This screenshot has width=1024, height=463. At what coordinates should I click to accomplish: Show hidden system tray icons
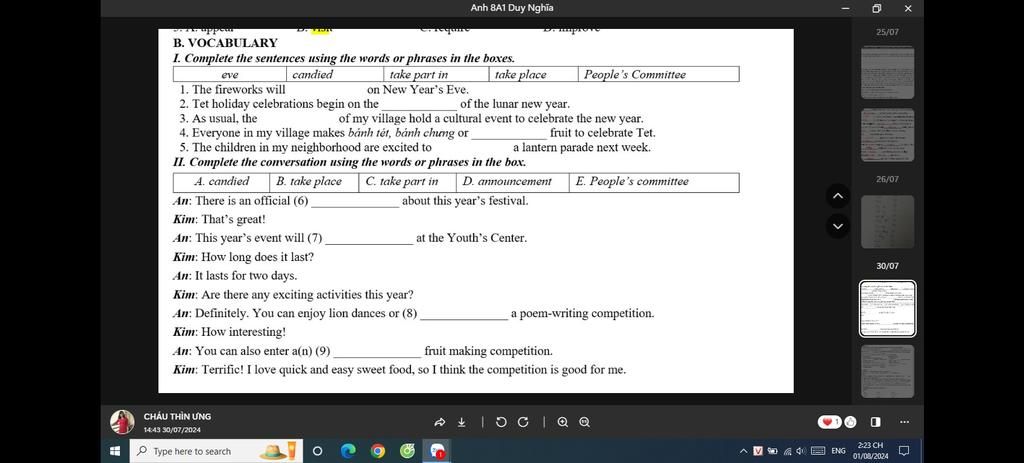(743, 451)
